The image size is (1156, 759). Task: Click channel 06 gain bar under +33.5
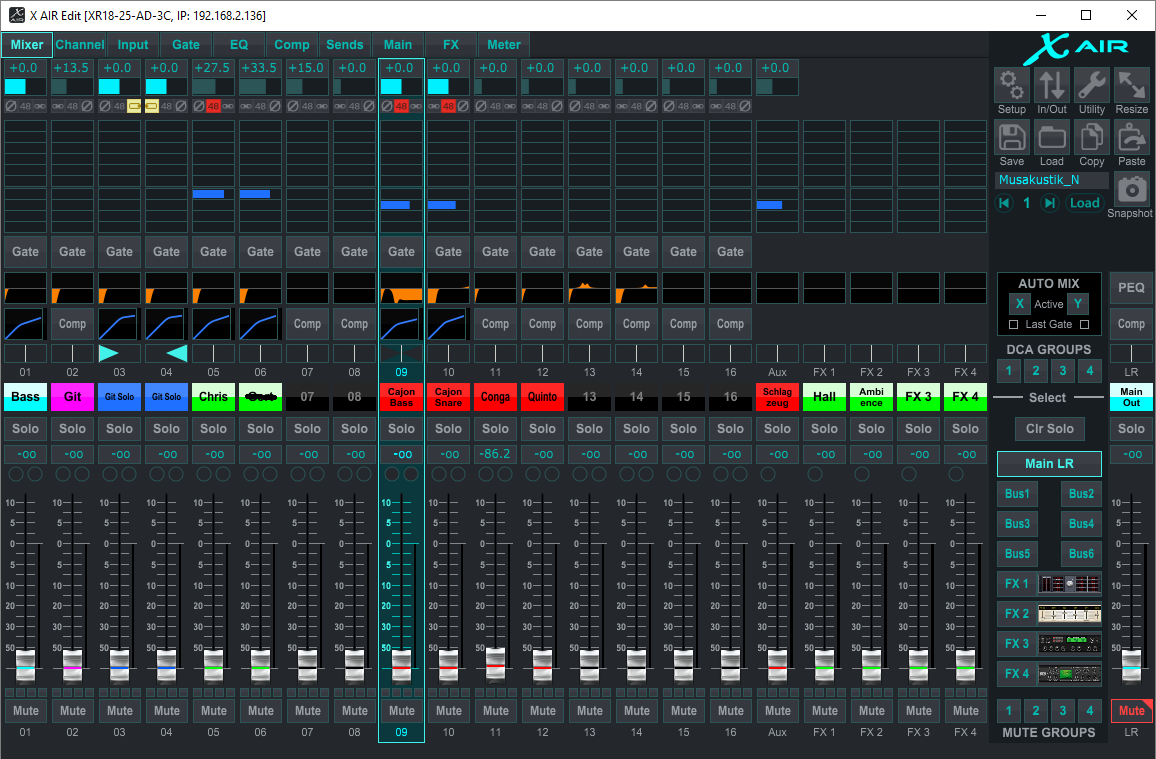[x=260, y=86]
